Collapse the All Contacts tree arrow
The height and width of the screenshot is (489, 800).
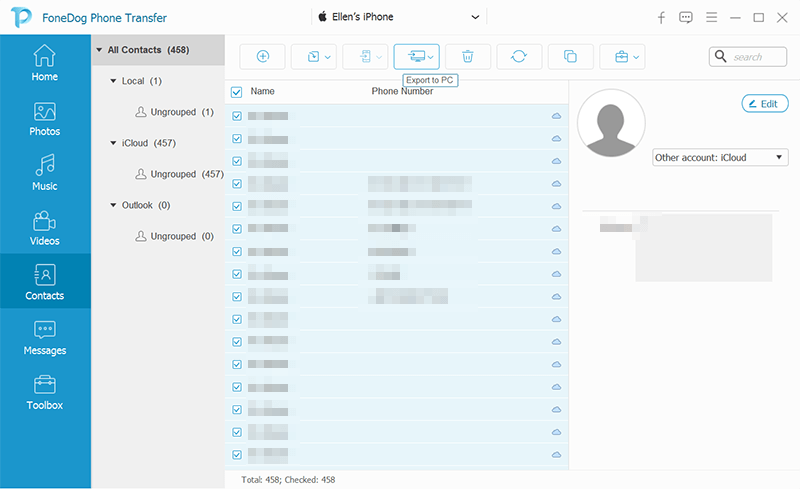99,50
